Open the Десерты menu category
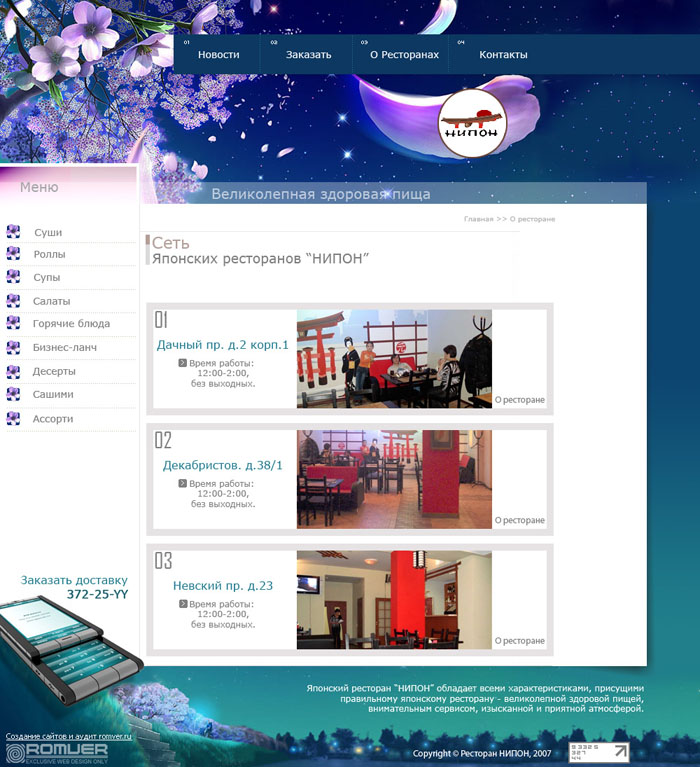The image size is (700, 767). (54, 371)
